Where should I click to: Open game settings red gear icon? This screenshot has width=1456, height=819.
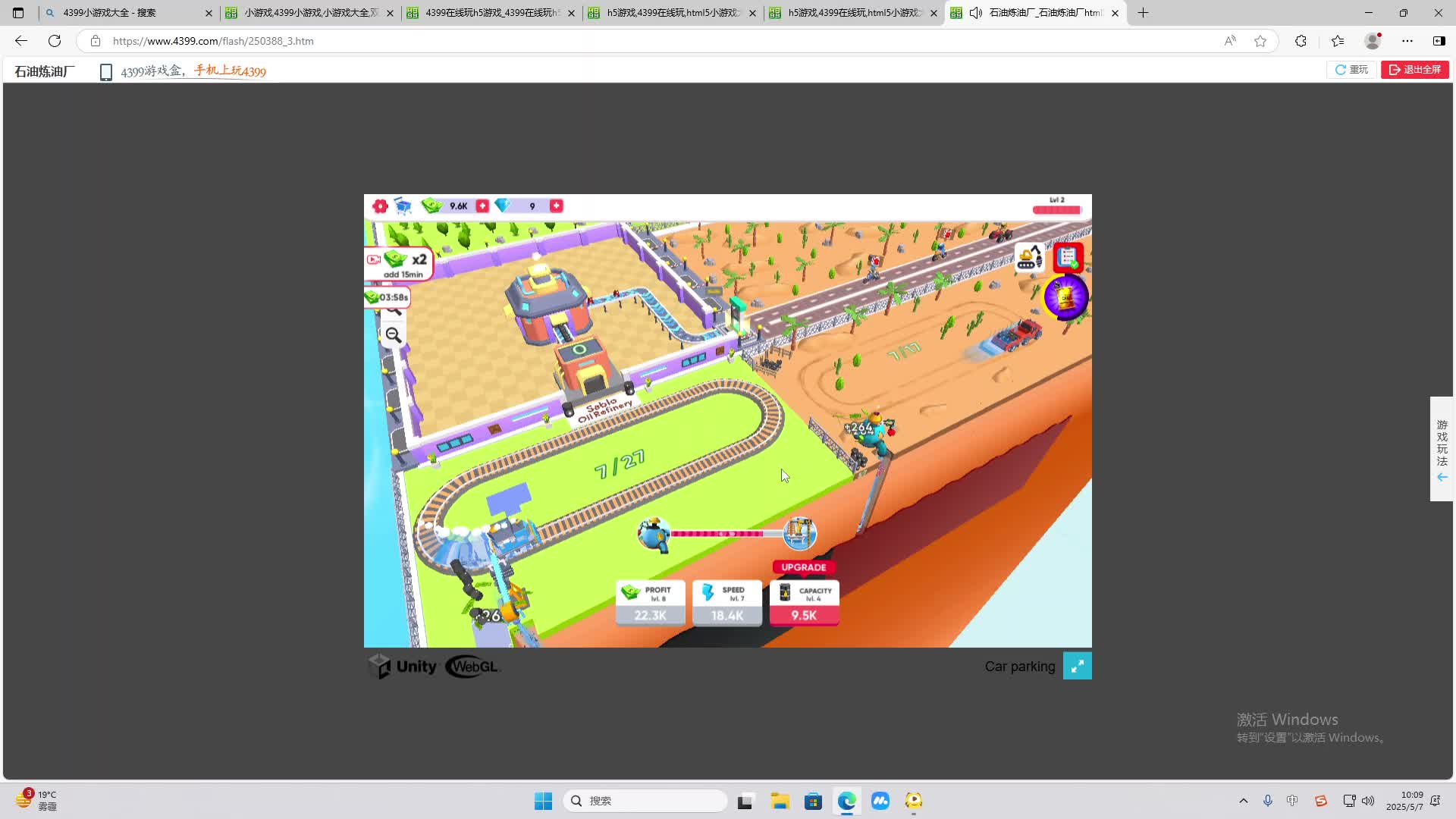(x=380, y=206)
